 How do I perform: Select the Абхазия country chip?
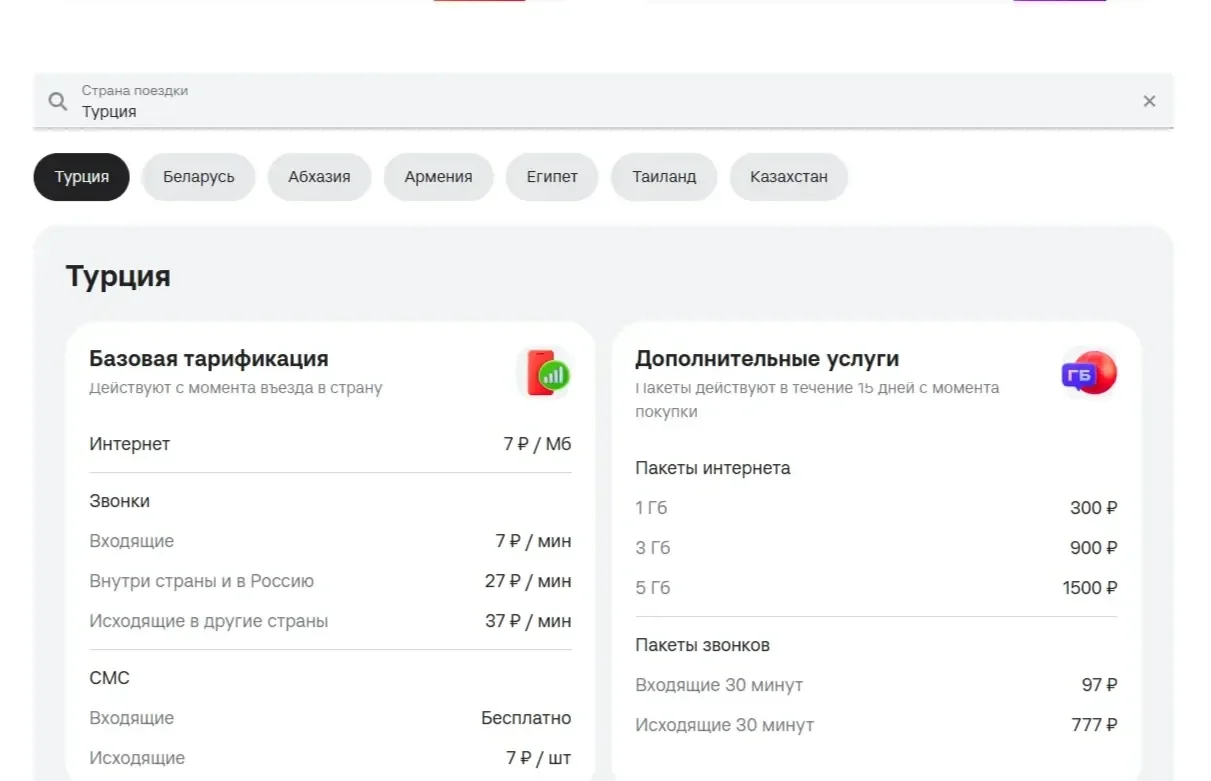(x=319, y=177)
